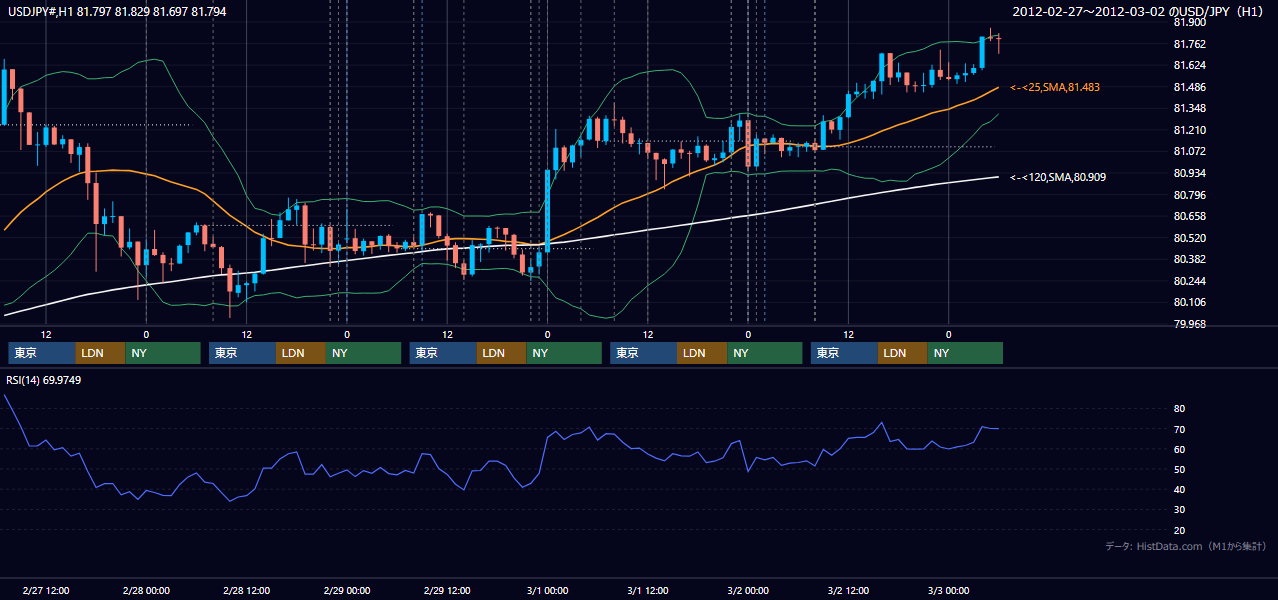Select the RSI(14) 69.9749 indicator label
The image size is (1278, 600).
pos(44,380)
